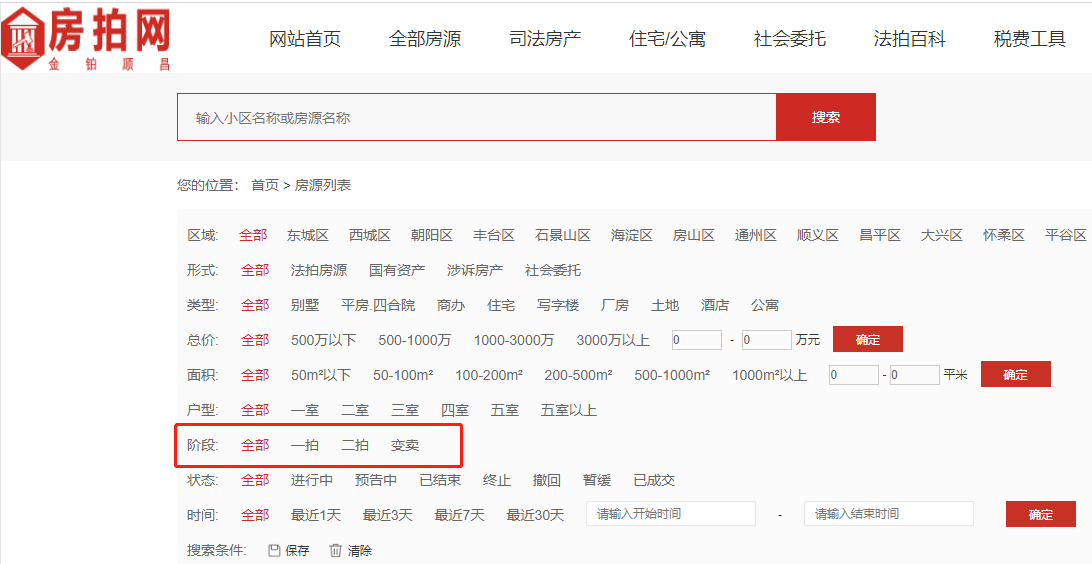Image resolution: width=1092 pixels, height=564 pixels.
Task: Click the minimum area input field
Action: 854,375
